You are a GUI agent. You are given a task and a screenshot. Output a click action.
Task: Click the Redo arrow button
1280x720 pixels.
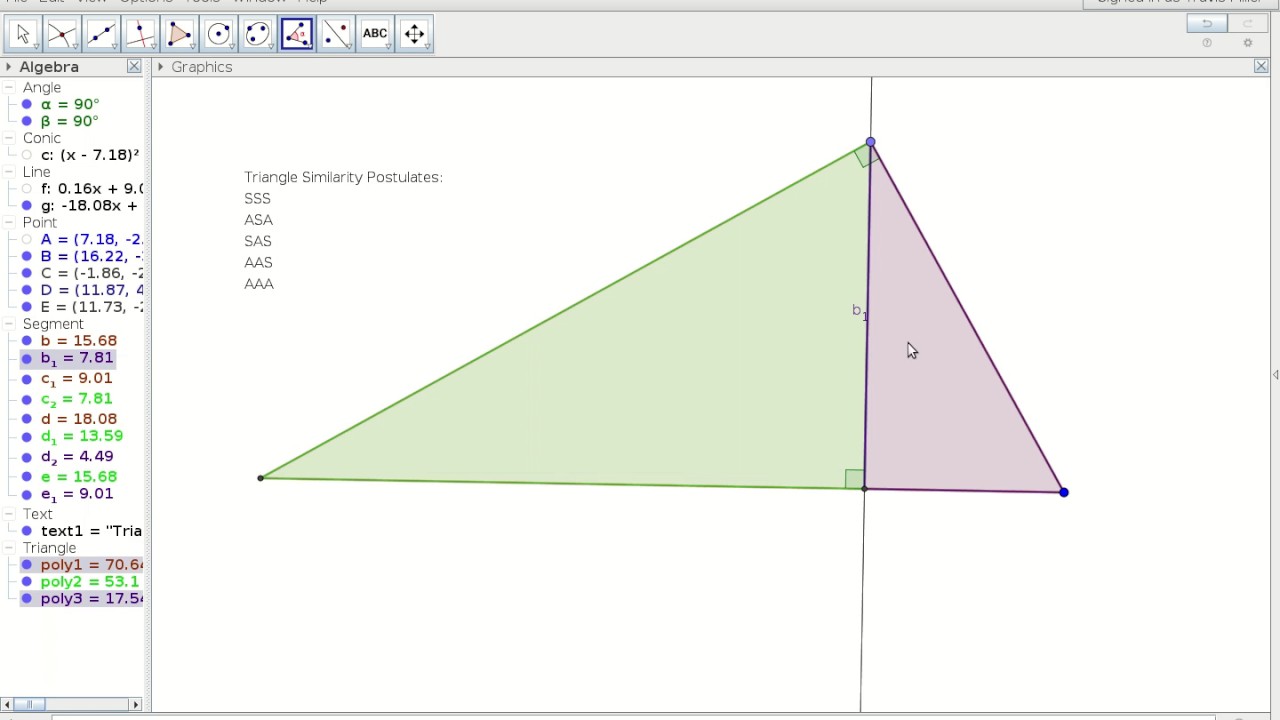[1246, 24]
